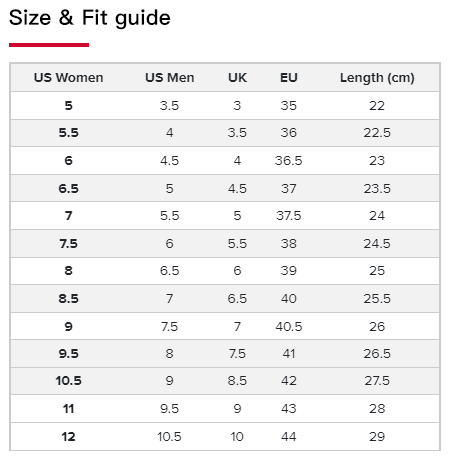Select the US Women size 10.5 cell
Viewport: 467px width, 458px height.
coord(68,381)
